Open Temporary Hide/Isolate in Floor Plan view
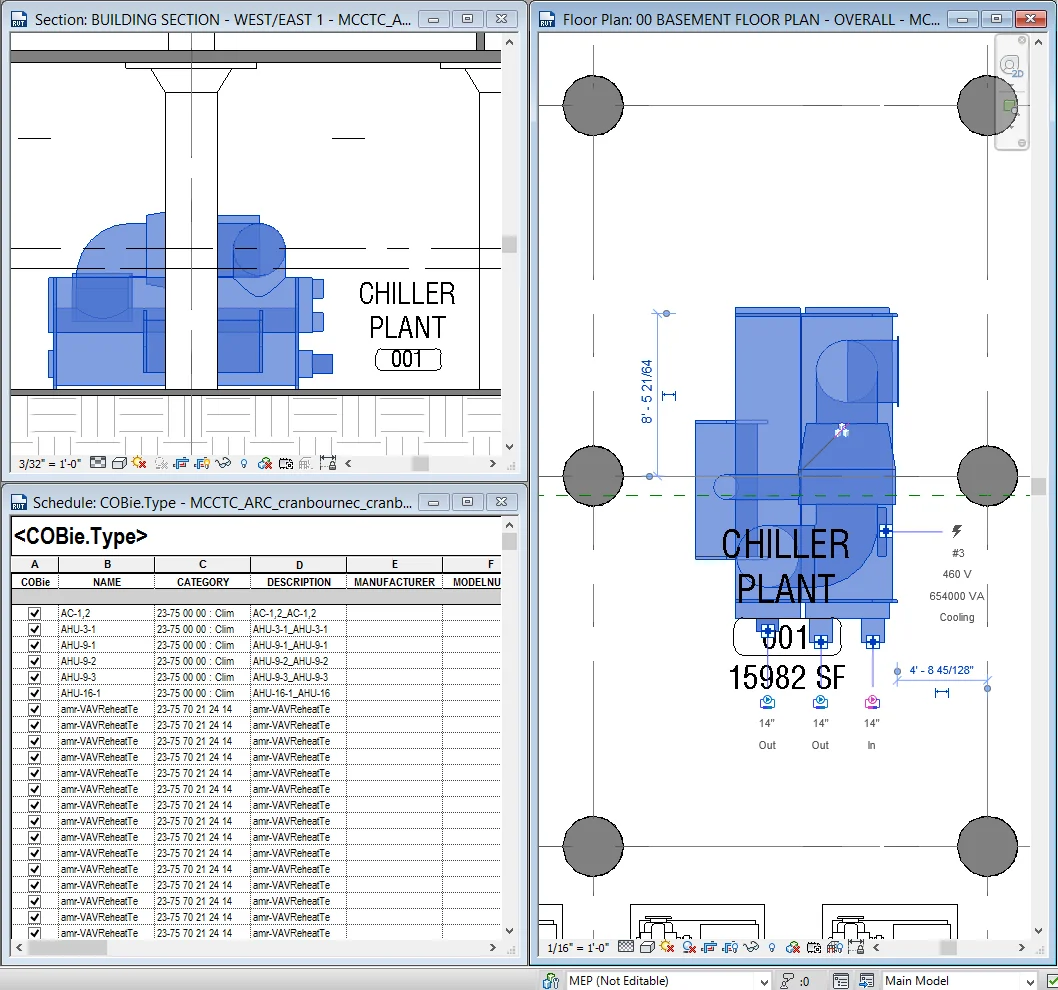Image resolution: width=1058 pixels, height=990 pixels. 751,947
